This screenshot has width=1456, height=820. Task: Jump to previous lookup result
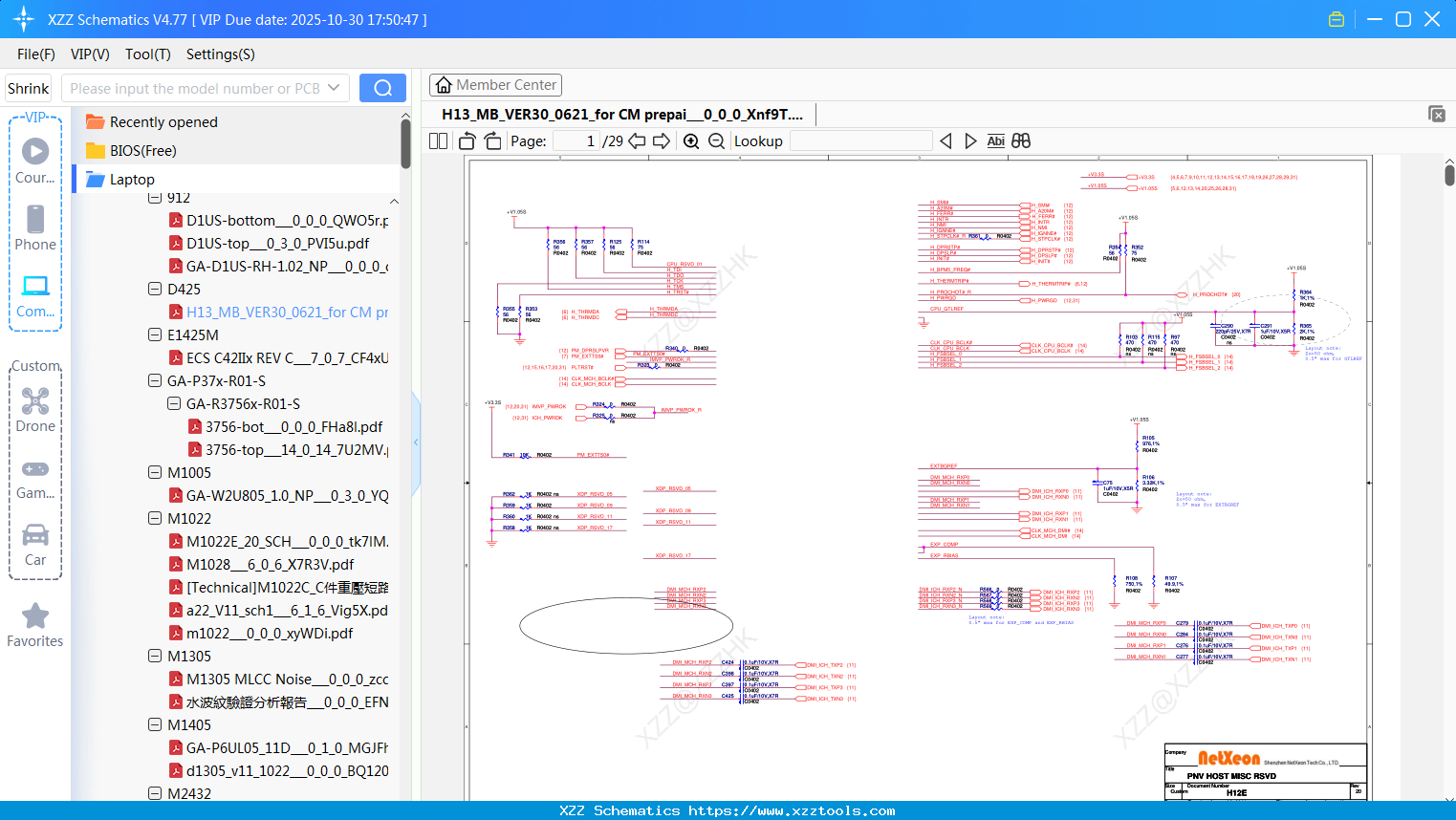(945, 141)
